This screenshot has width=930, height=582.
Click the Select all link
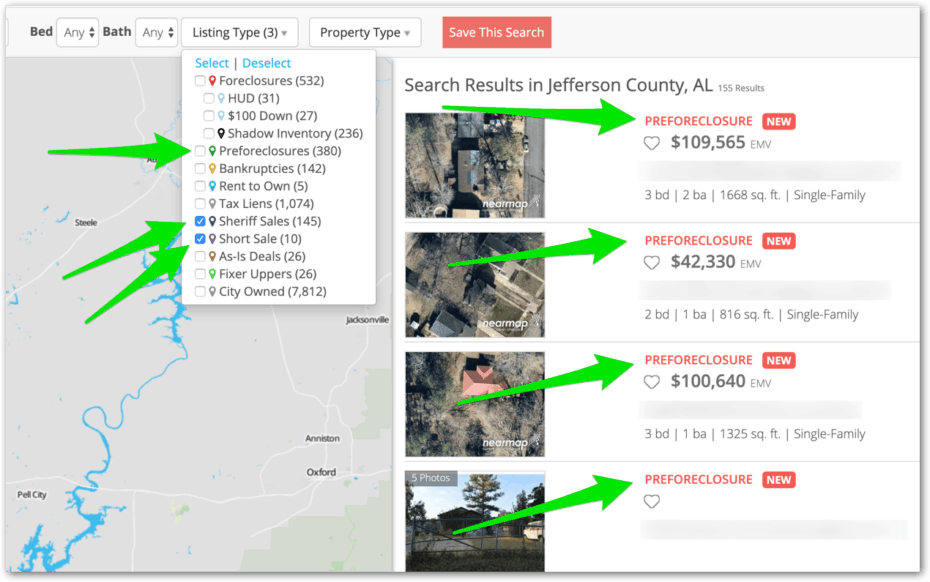(211, 63)
